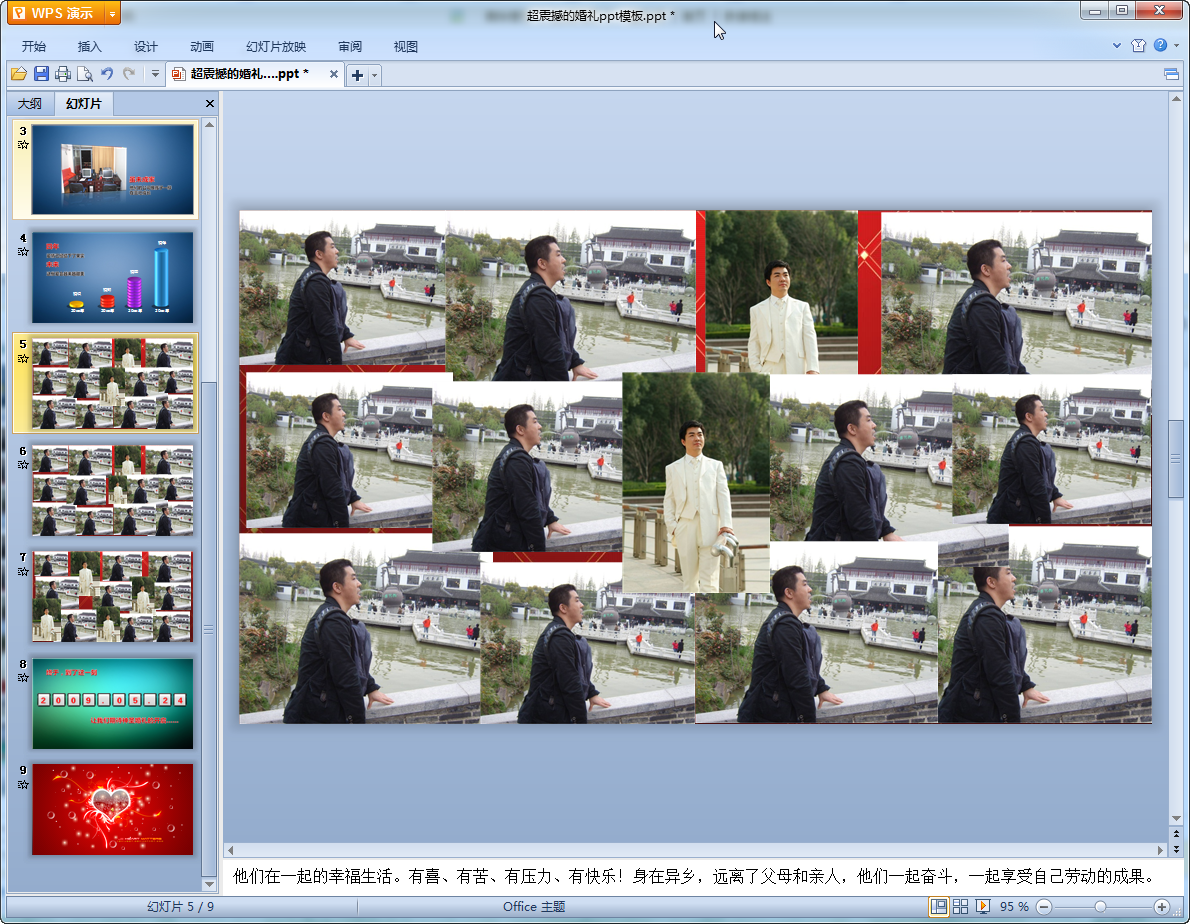Click animation star under slide 5 number
This screenshot has width=1190, height=924.
click(x=23, y=358)
